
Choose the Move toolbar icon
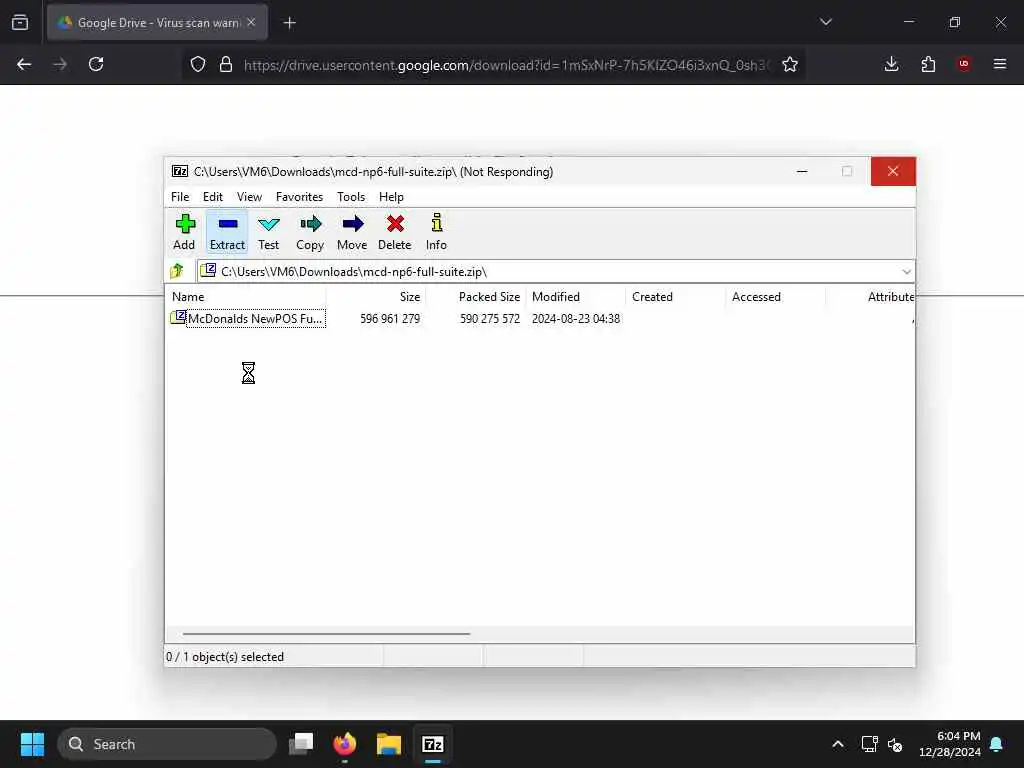(352, 232)
